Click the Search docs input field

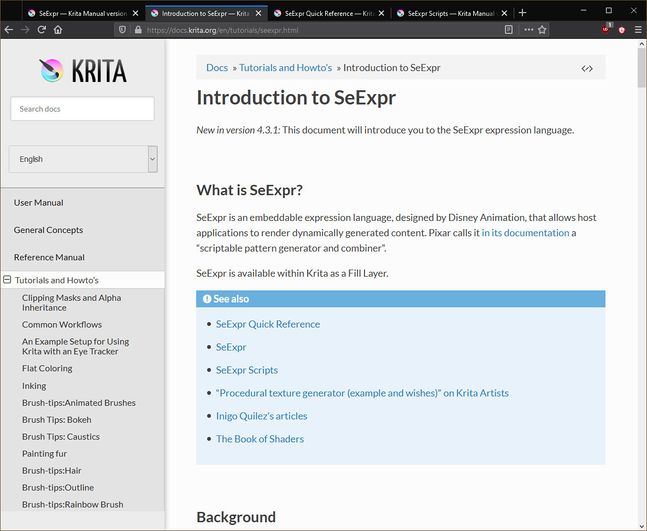(x=82, y=109)
